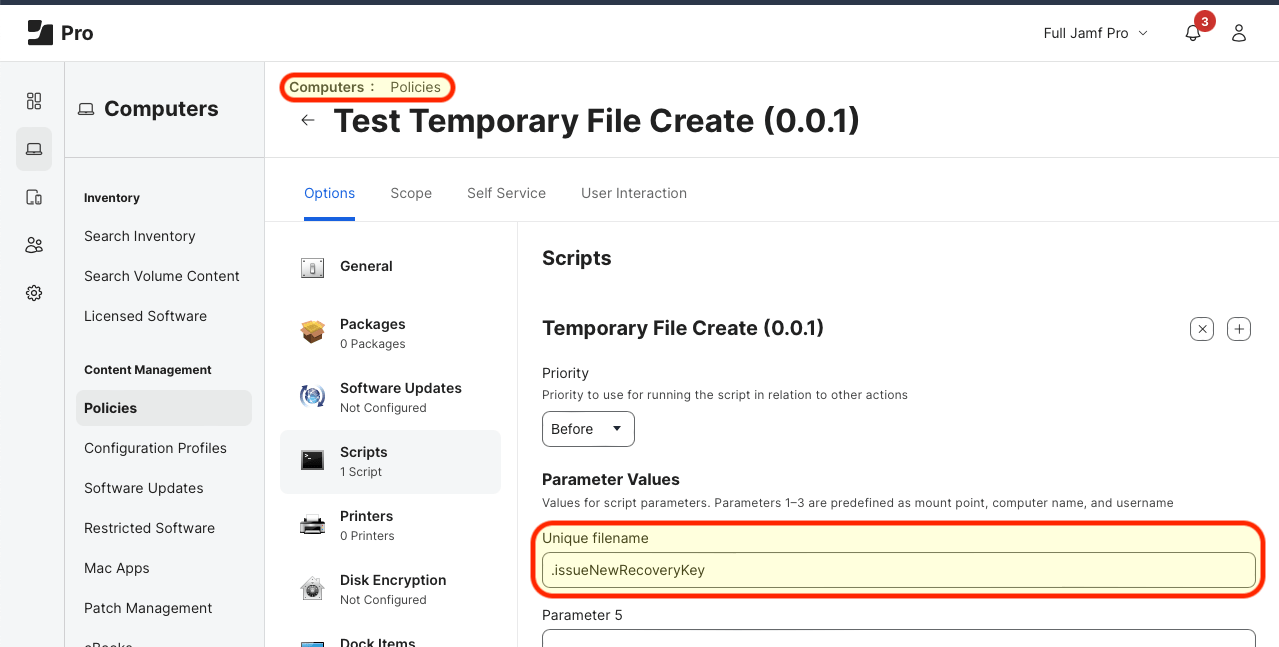Switch to the User Interaction tab
Viewport: 1279px width, 647px height.
pyautogui.click(x=634, y=193)
